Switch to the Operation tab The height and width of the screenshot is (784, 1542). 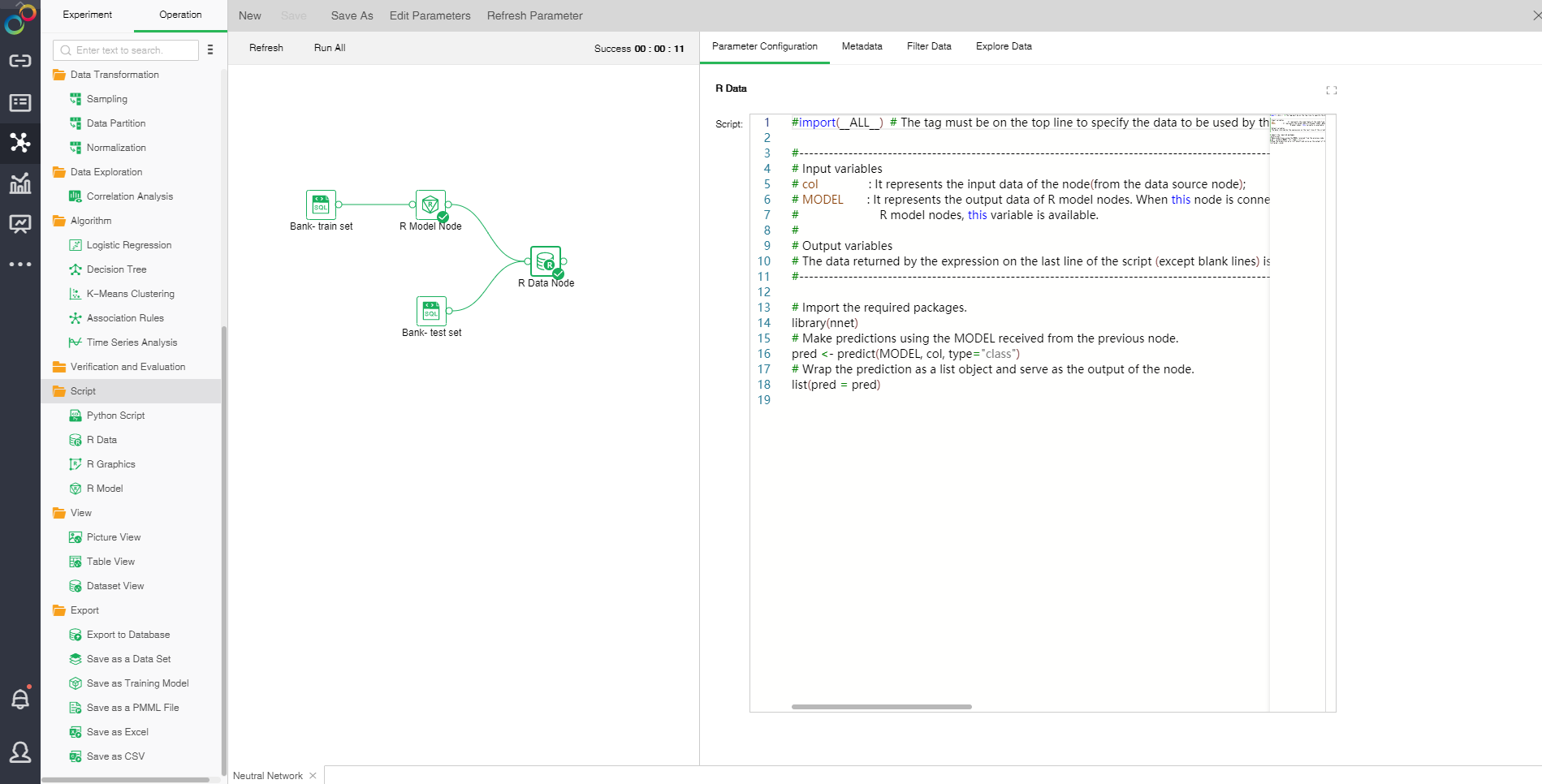(180, 15)
